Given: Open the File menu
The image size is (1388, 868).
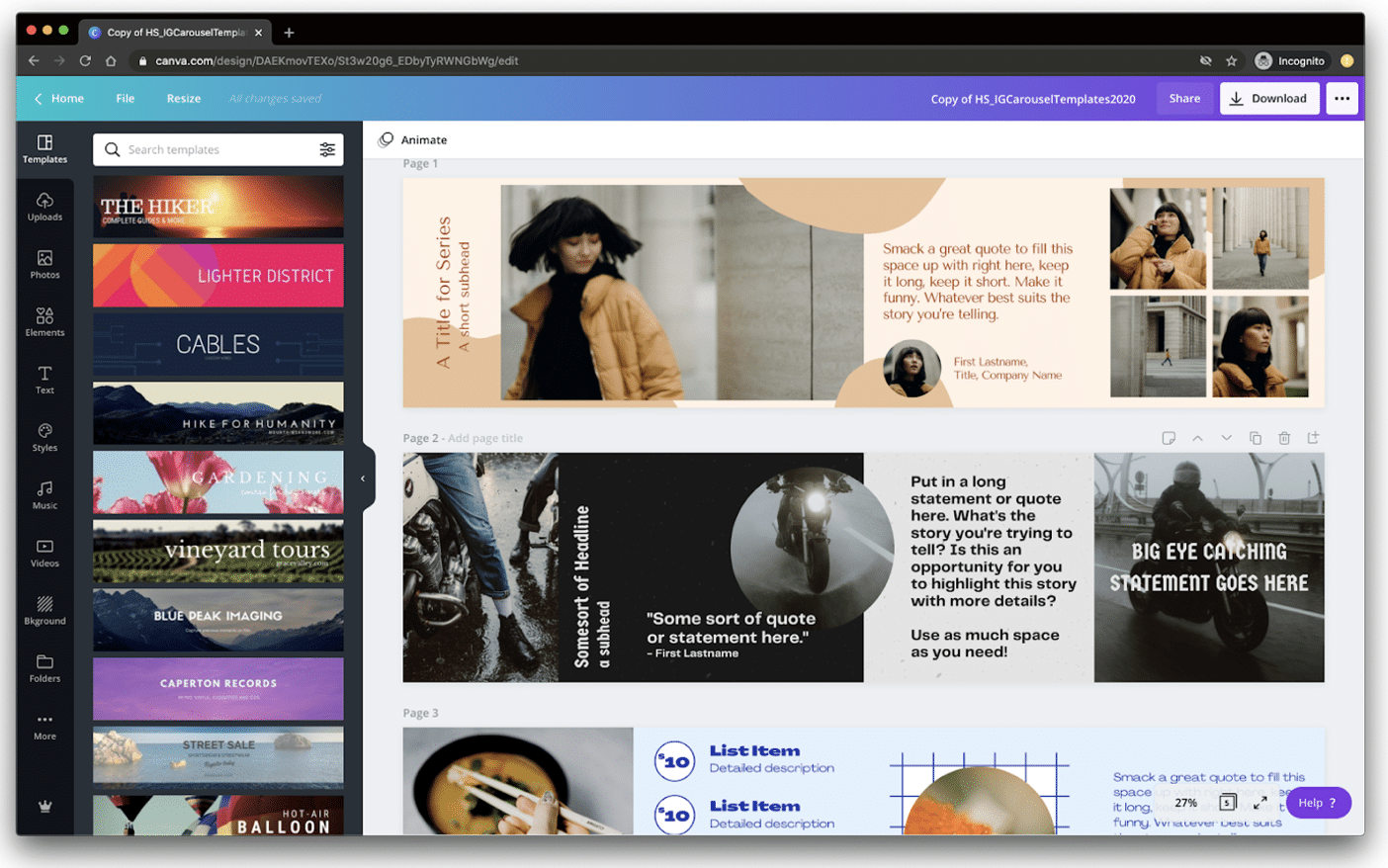Looking at the screenshot, I should tap(125, 98).
